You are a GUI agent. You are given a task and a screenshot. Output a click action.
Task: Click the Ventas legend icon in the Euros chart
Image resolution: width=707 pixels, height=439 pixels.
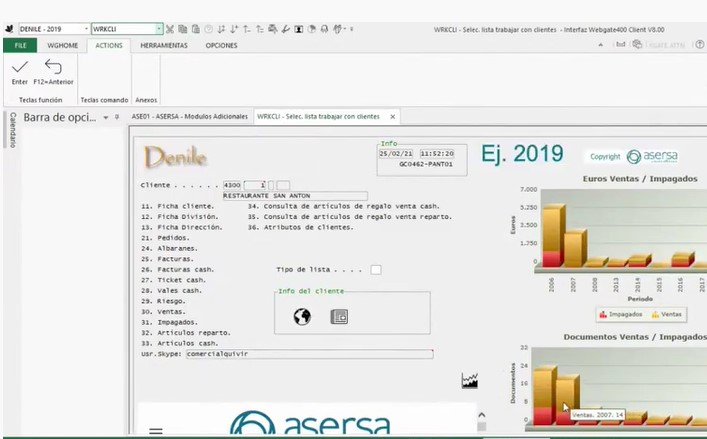coord(655,315)
